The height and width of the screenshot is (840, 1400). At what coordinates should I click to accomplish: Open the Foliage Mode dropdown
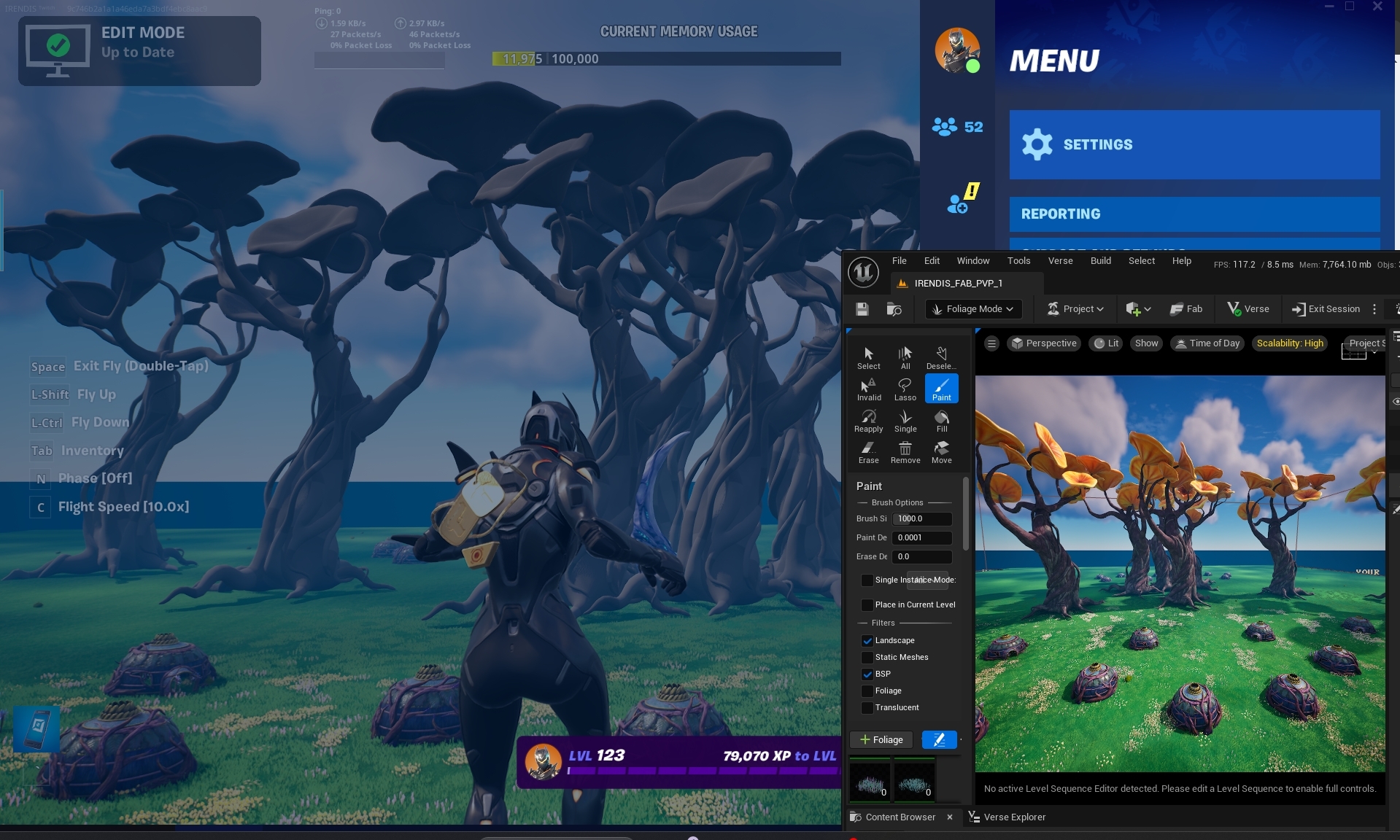tap(973, 309)
